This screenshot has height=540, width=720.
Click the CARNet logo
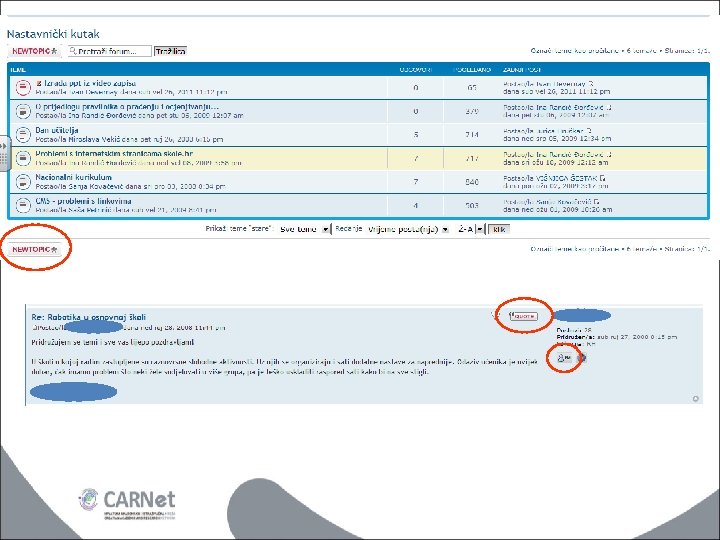(127, 504)
